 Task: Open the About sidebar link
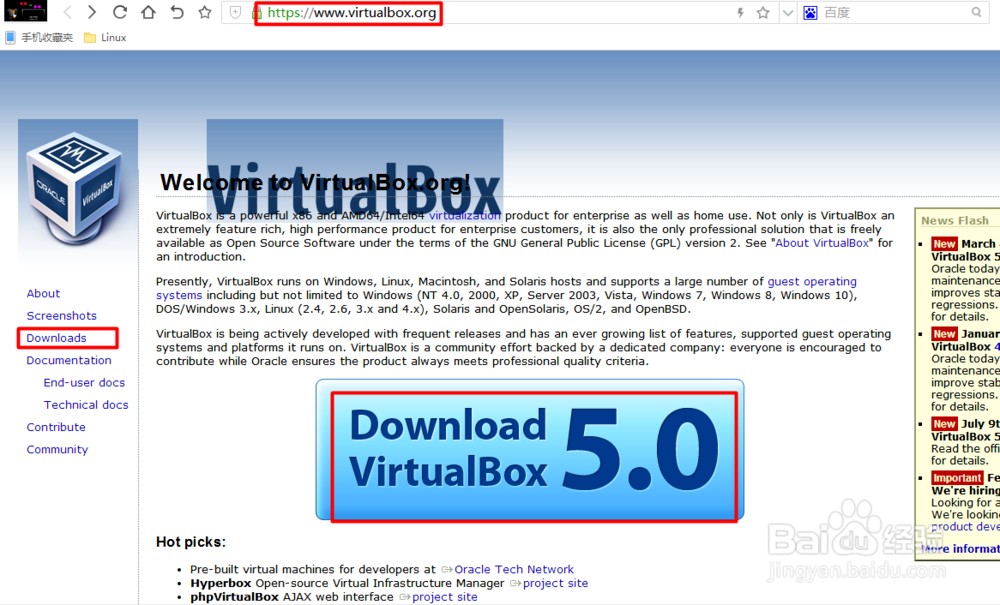pos(43,293)
